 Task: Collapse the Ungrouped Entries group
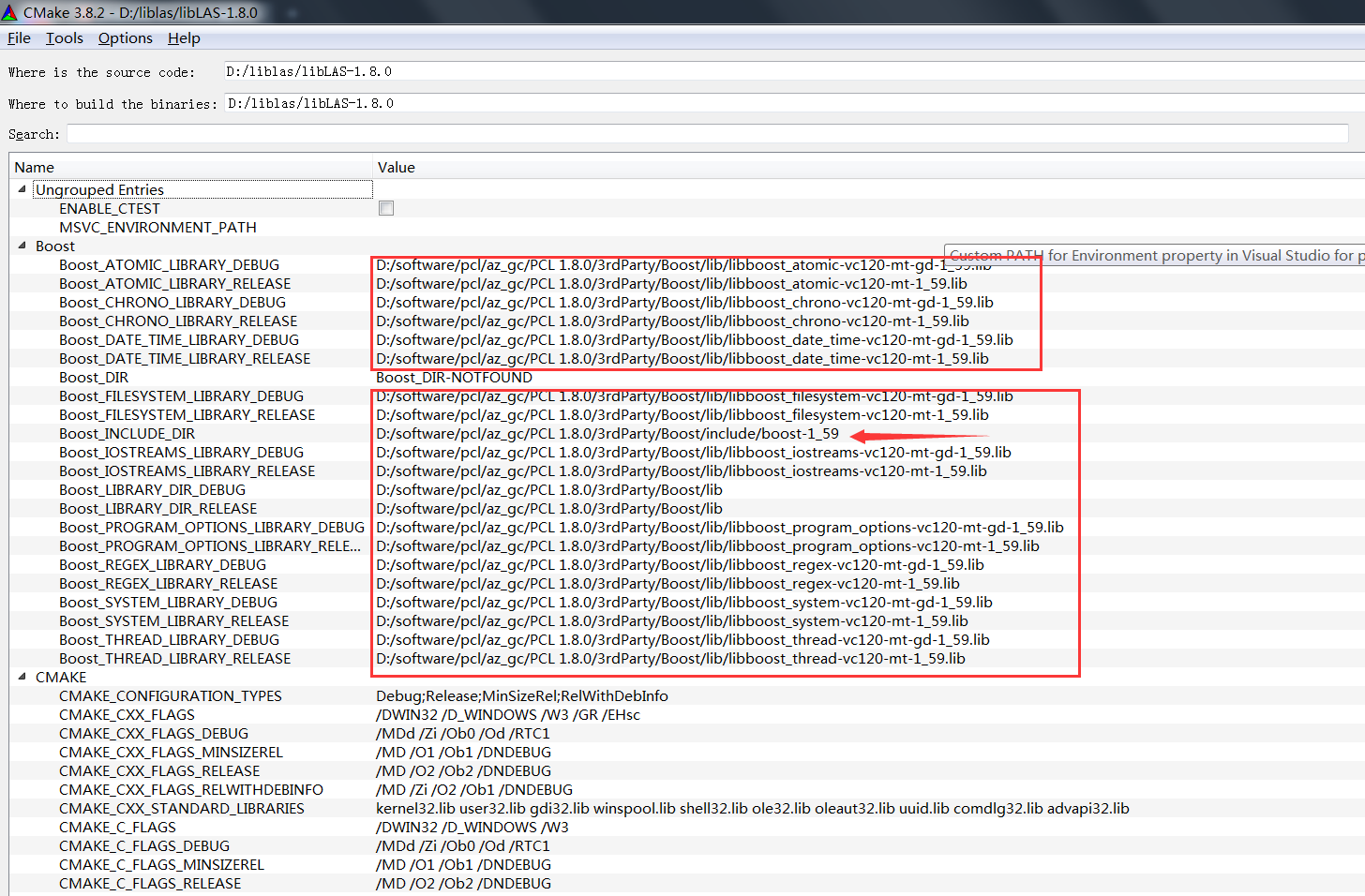click(22, 189)
